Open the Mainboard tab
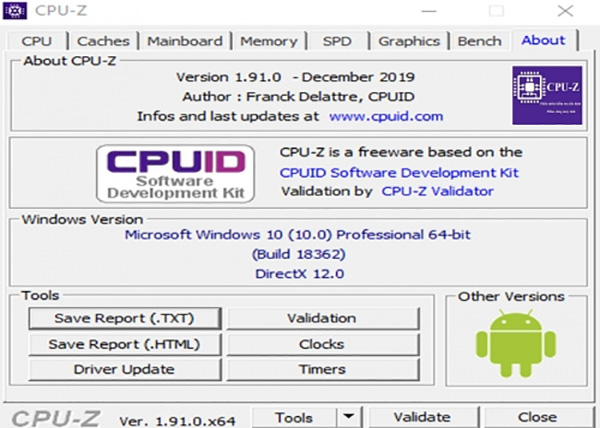The width and height of the screenshot is (600, 428). click(x=185, y=41)
